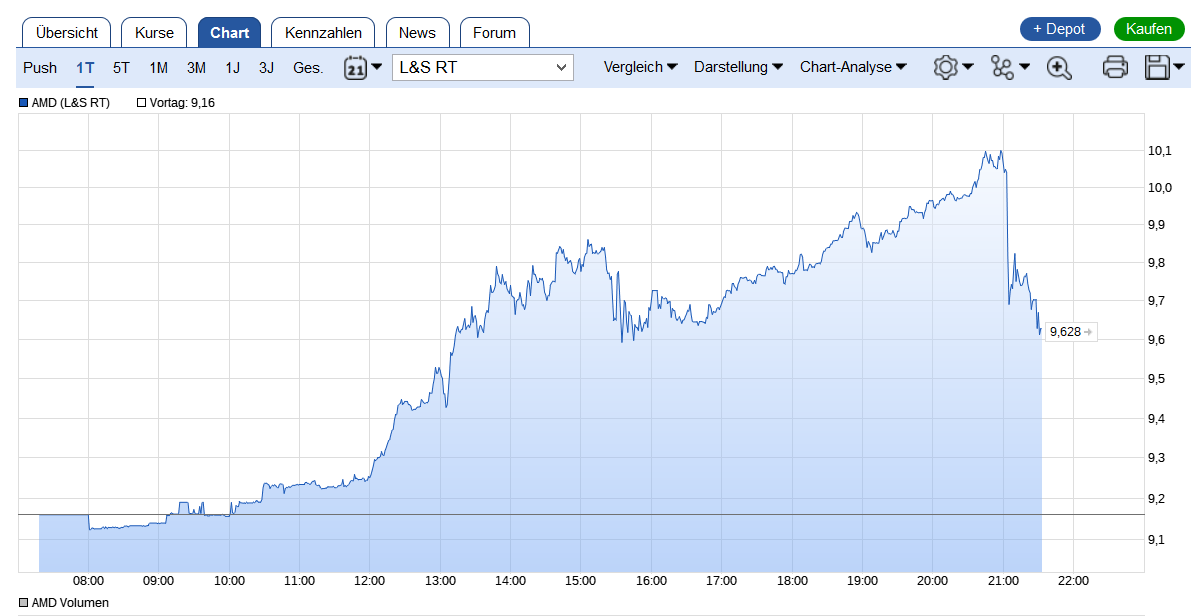The image size is (1197, 616).
Task: Click the Vortag legend square
Action: click(141, 102)
